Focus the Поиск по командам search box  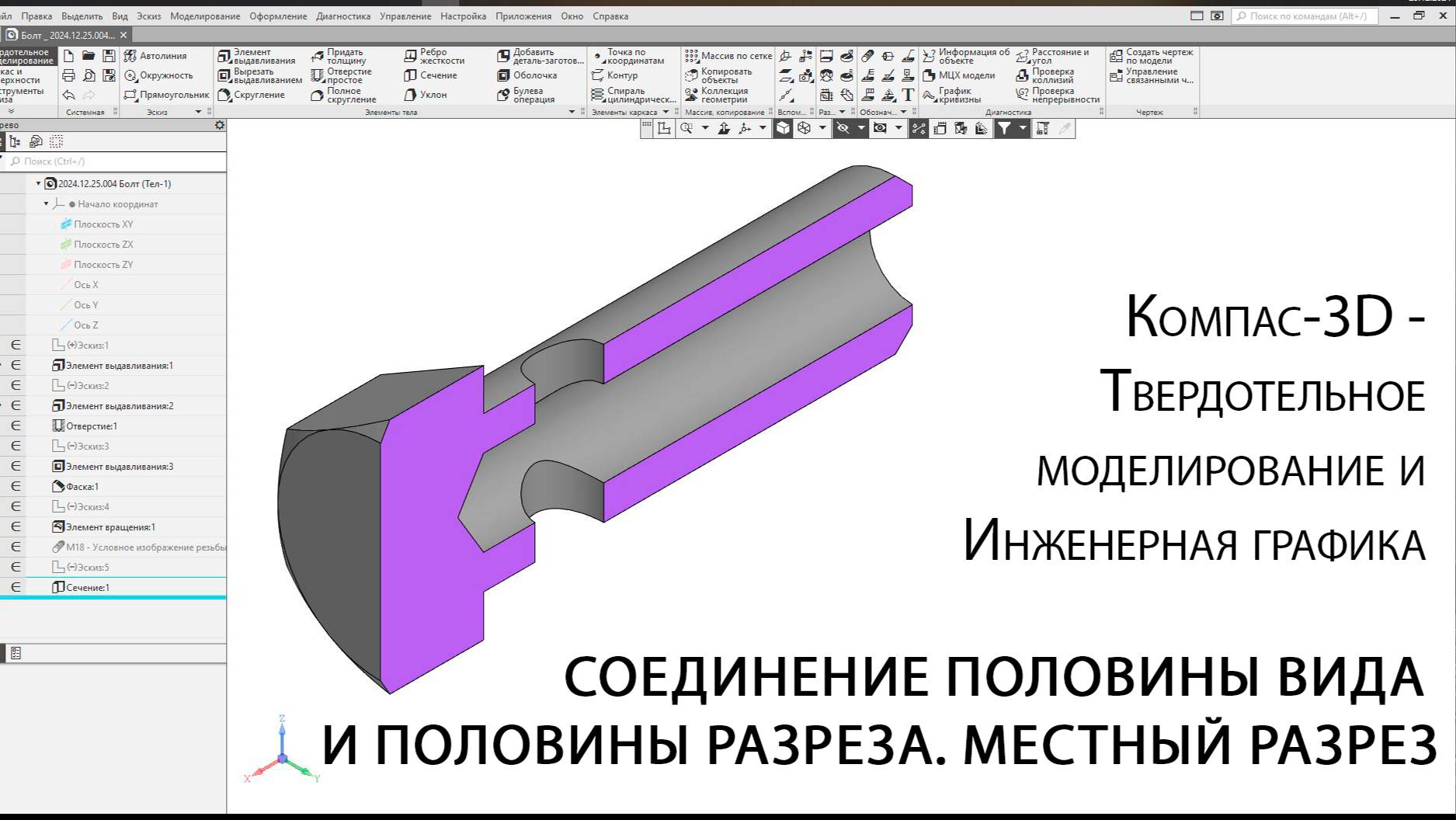[1305, 16]
